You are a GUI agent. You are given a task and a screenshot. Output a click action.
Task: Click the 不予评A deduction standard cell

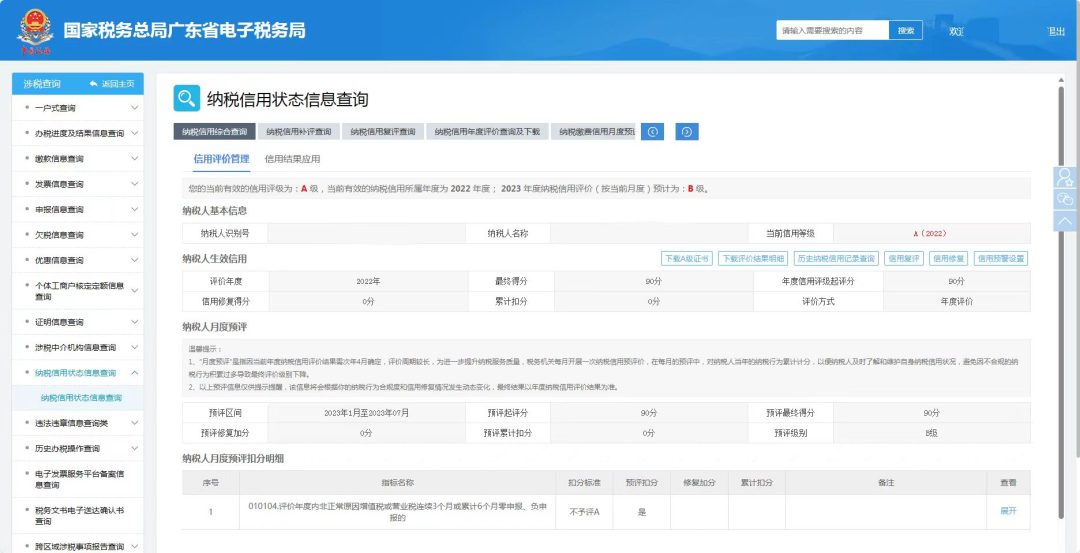pos(584,512)
